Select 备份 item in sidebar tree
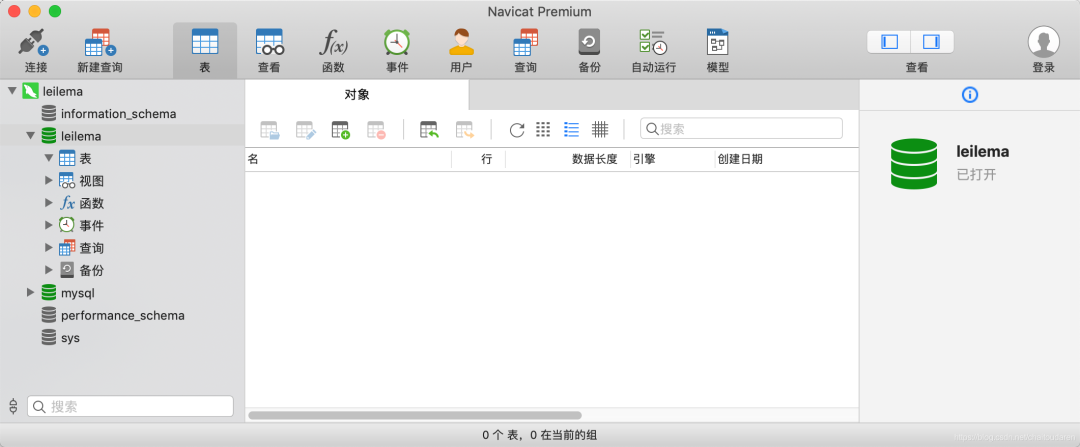The height and width of the screenshot is (447, 1080). click(x=92, y=271)
